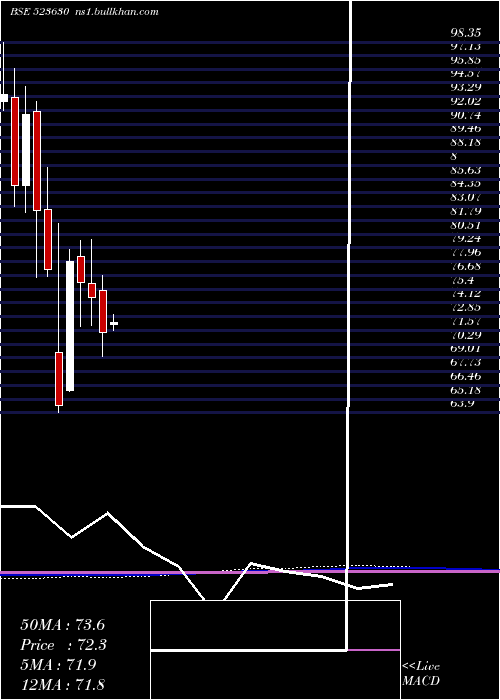Click the 92.02 price axis label
Screen dimensions: 500x700
point(465,101)
